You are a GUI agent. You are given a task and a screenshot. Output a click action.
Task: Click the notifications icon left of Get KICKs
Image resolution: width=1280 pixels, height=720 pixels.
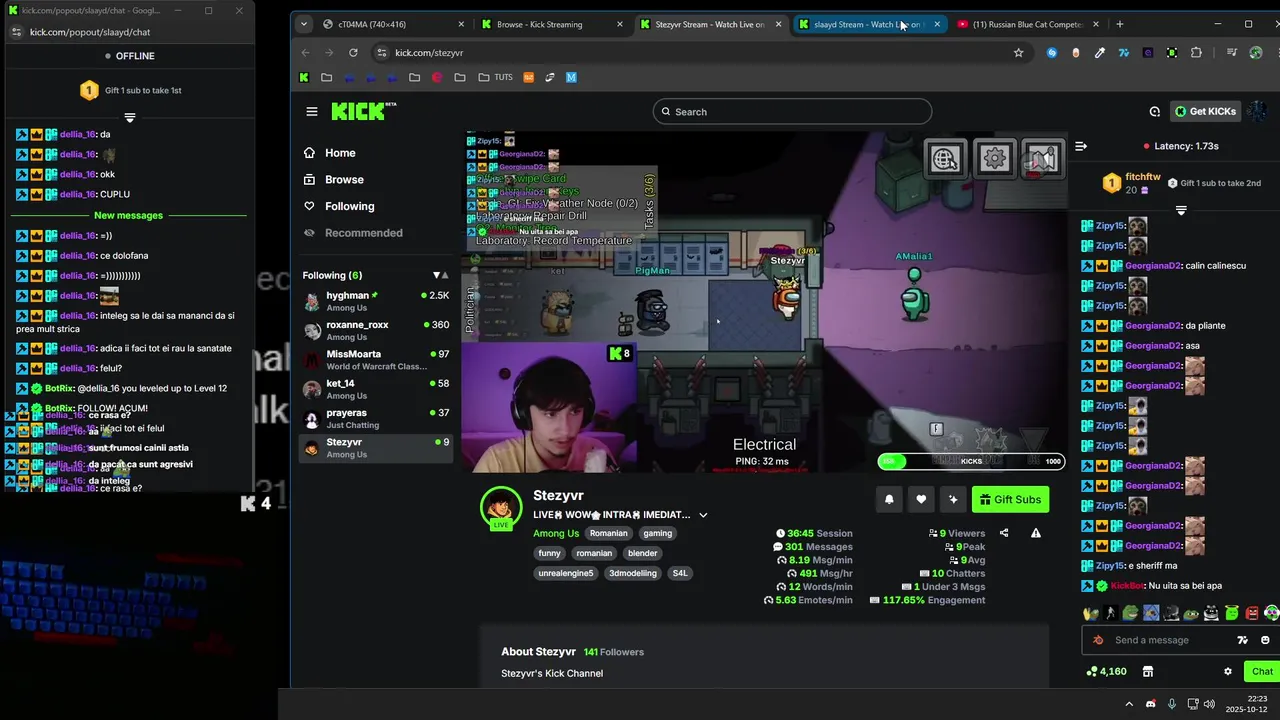pos(1154,111)
